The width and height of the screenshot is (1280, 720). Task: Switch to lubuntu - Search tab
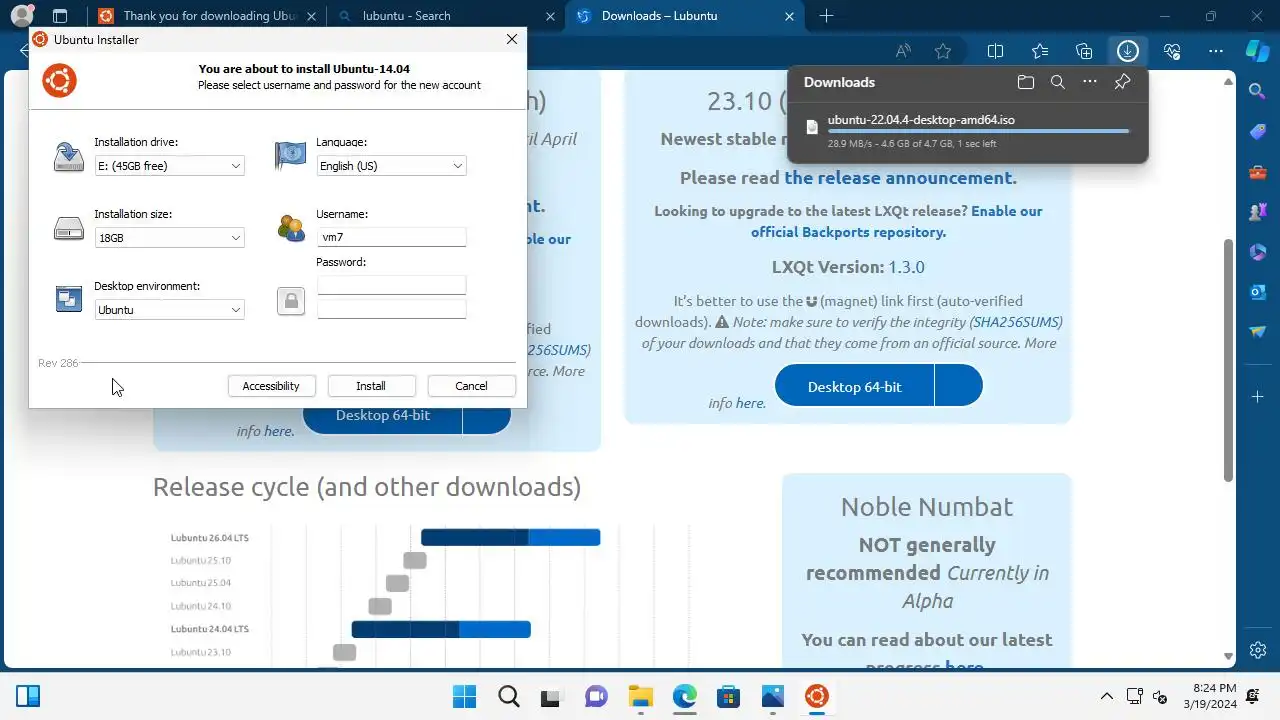pyautogui.click(x=446, y=16)
